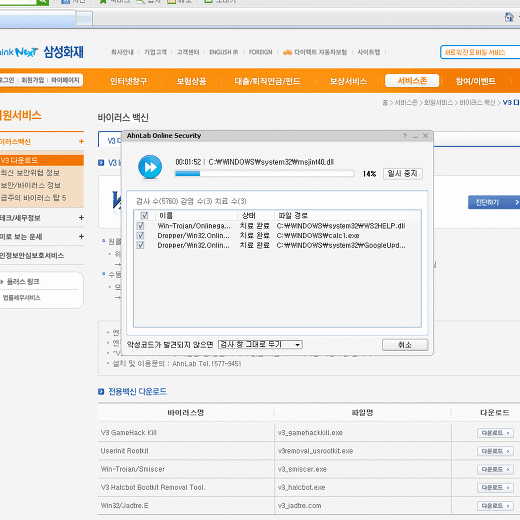
Task: Download V3 GameHack Kill file
Action: 495,433
